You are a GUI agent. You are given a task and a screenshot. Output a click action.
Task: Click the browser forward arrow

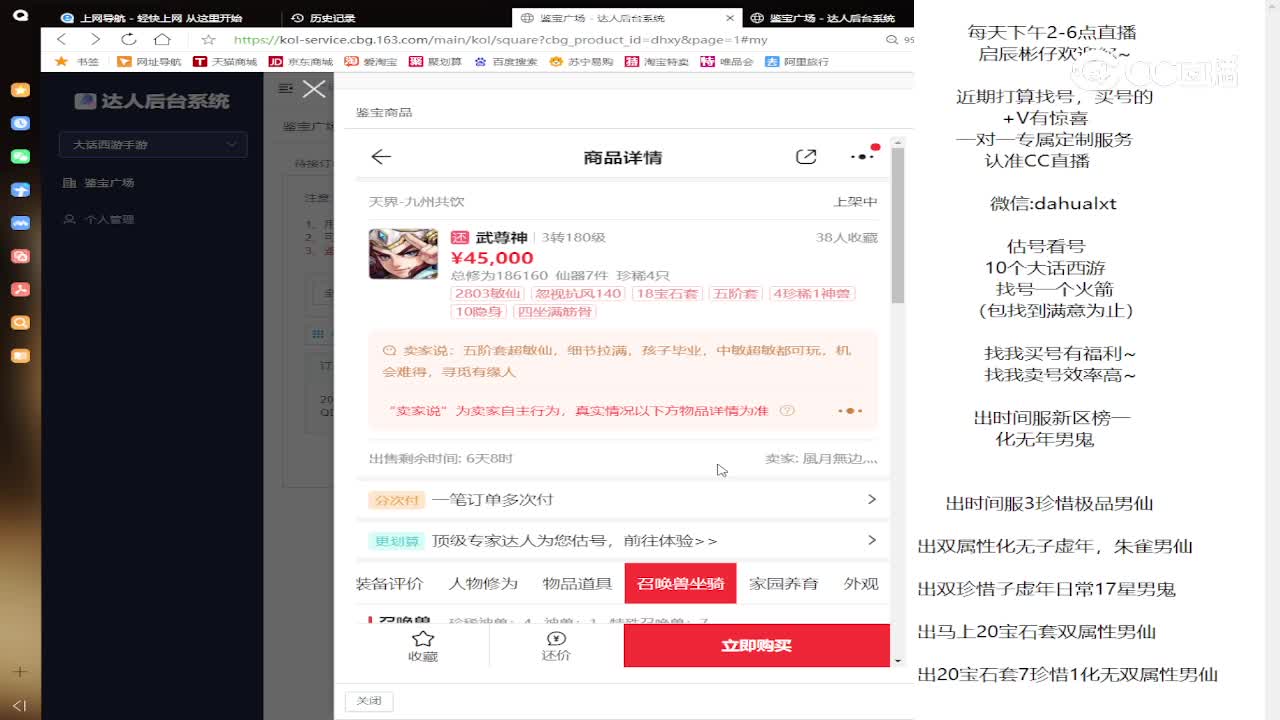point(95,39)
